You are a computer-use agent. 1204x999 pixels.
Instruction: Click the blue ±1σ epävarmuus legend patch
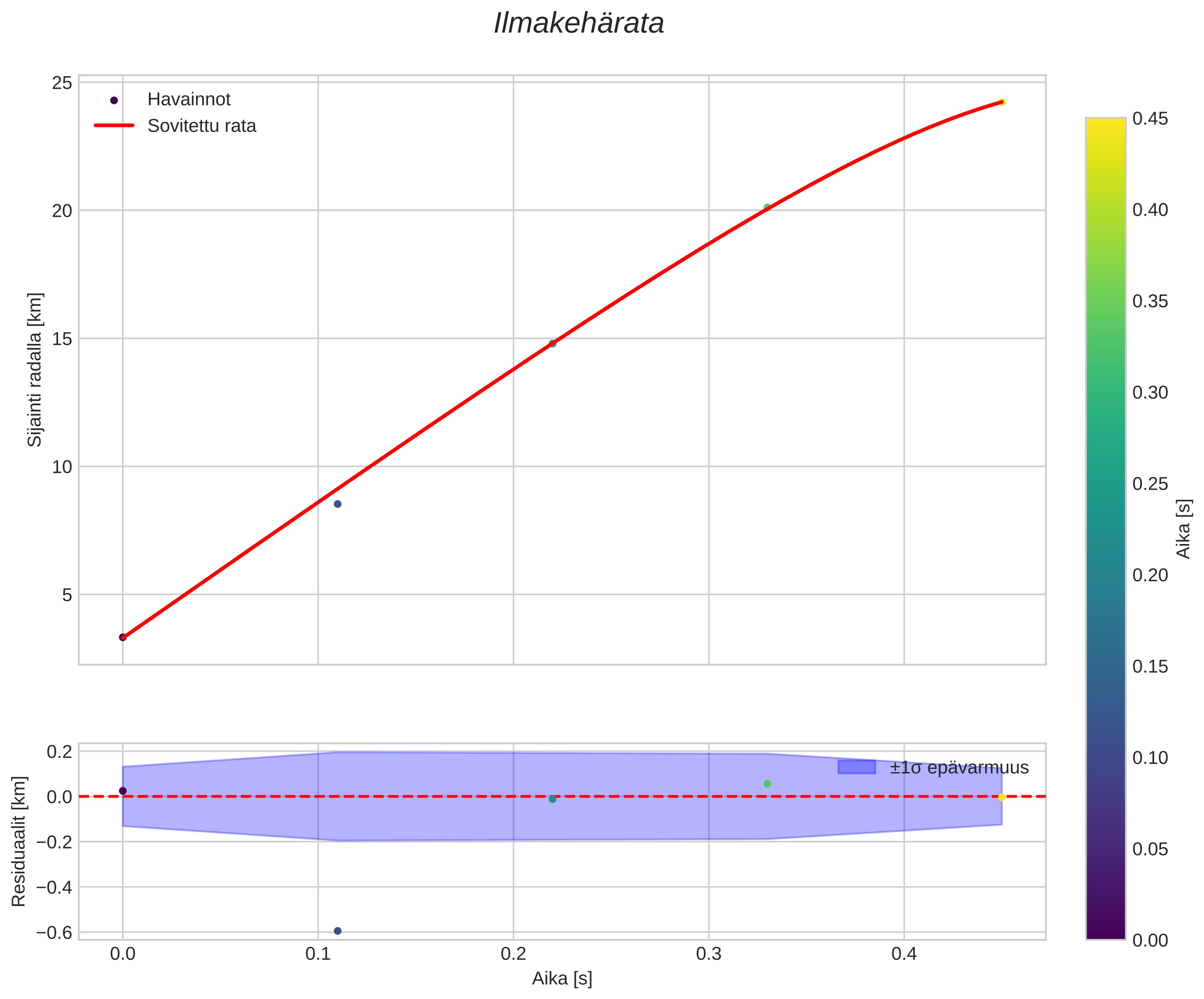(857, 767)
